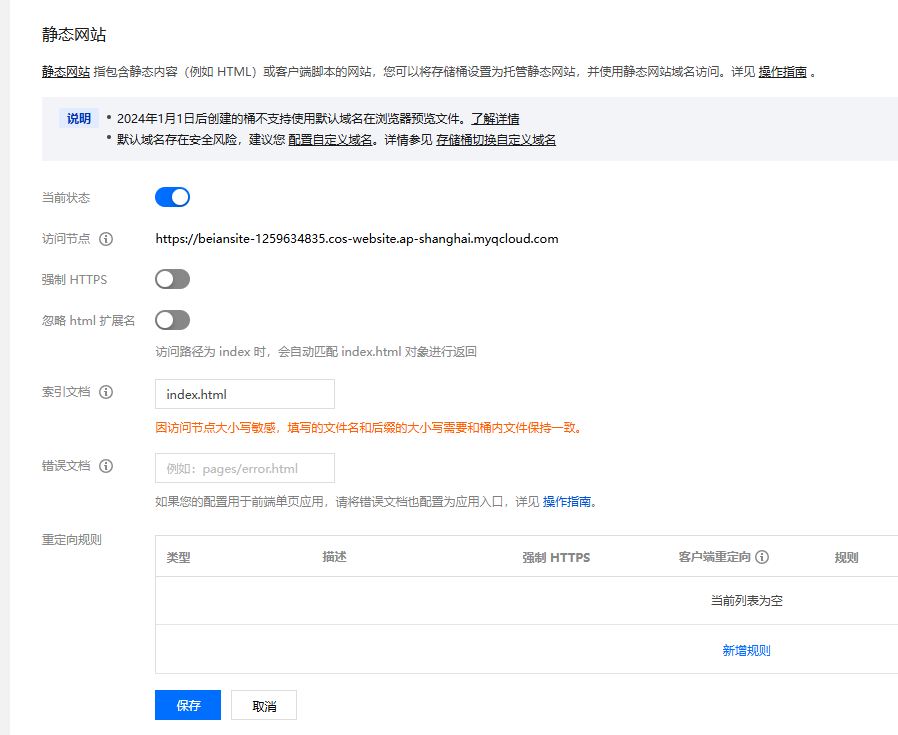Viewport: 898px width, 735px height.
Task: Focus the index.html index document field
Action: point(245,394)
